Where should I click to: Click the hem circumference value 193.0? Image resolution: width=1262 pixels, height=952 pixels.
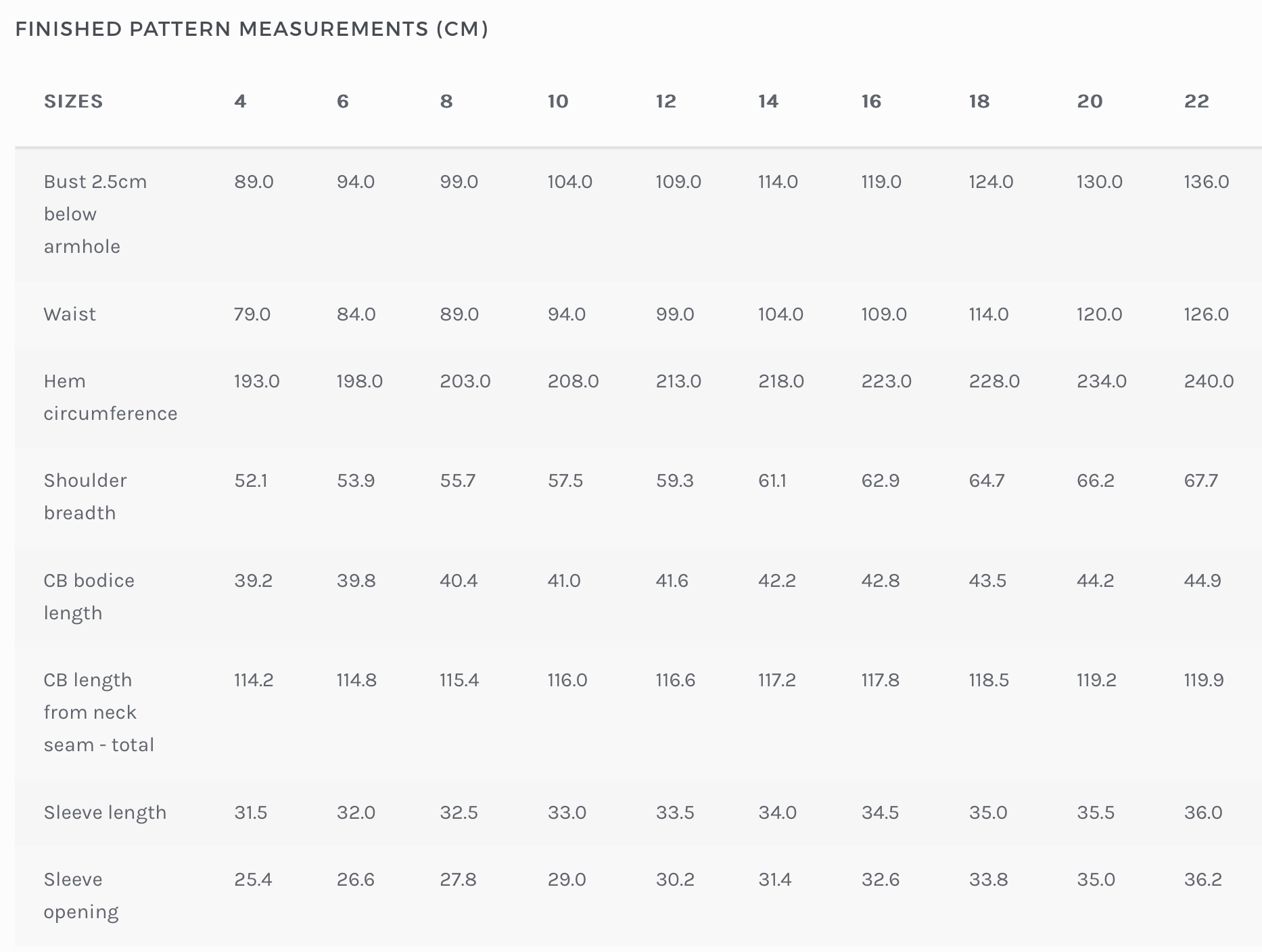point(257,381)
